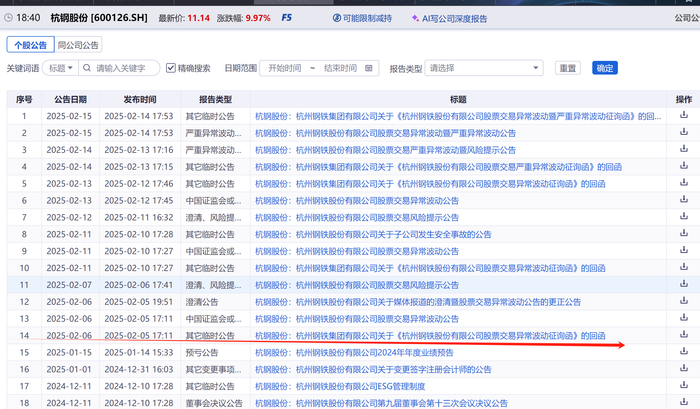Download announcement in row 3
The image size is (700, 409).
683,149
